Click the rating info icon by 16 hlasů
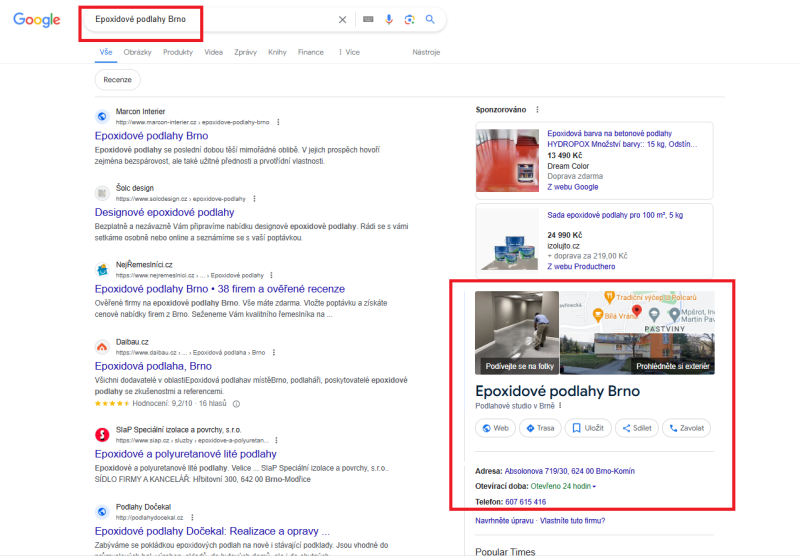The width and height of the screenshot is (800, 556). click(x=236, y=403)
